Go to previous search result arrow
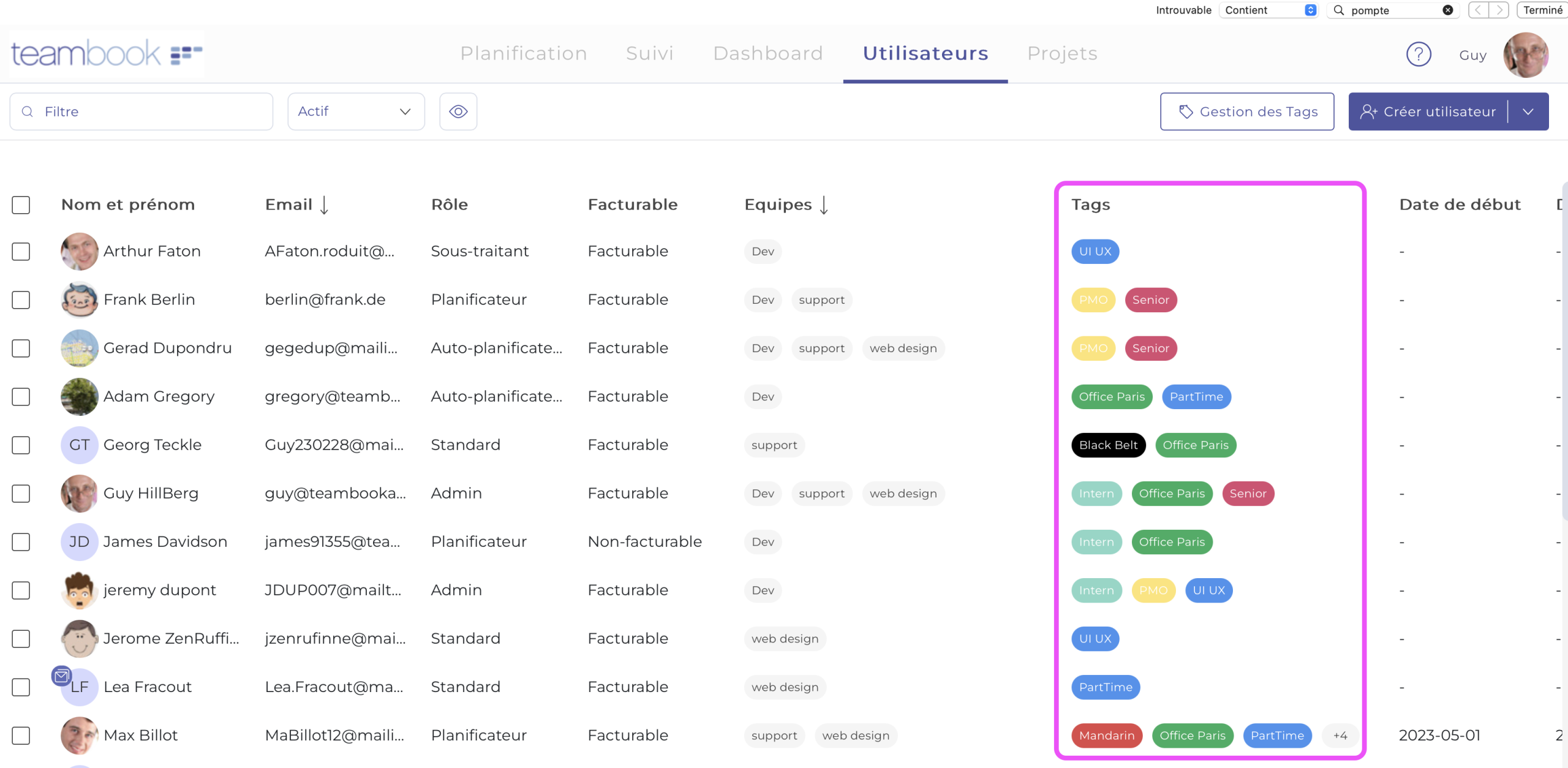 tap(1479, 10)
